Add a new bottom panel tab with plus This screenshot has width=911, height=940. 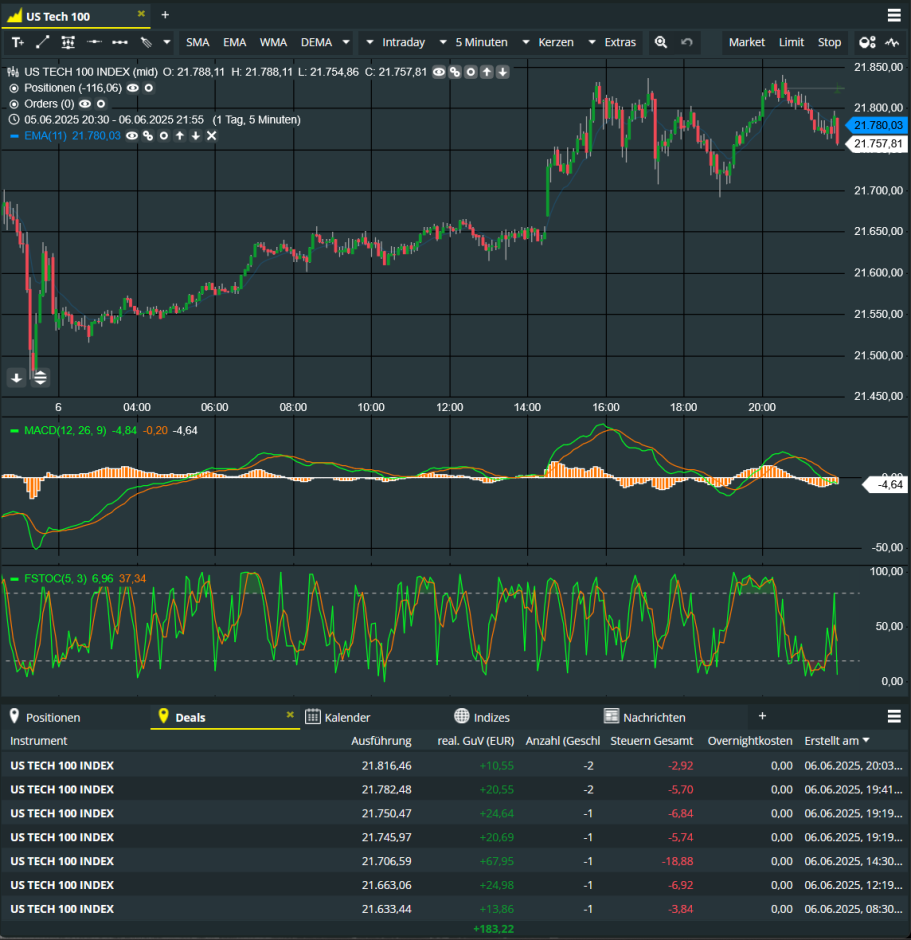tap(762, 716)
